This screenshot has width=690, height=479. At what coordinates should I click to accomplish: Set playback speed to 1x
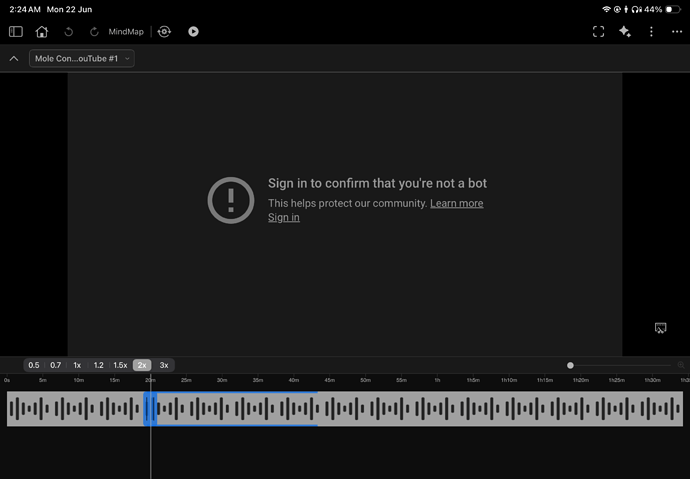[x=77, y=365]
